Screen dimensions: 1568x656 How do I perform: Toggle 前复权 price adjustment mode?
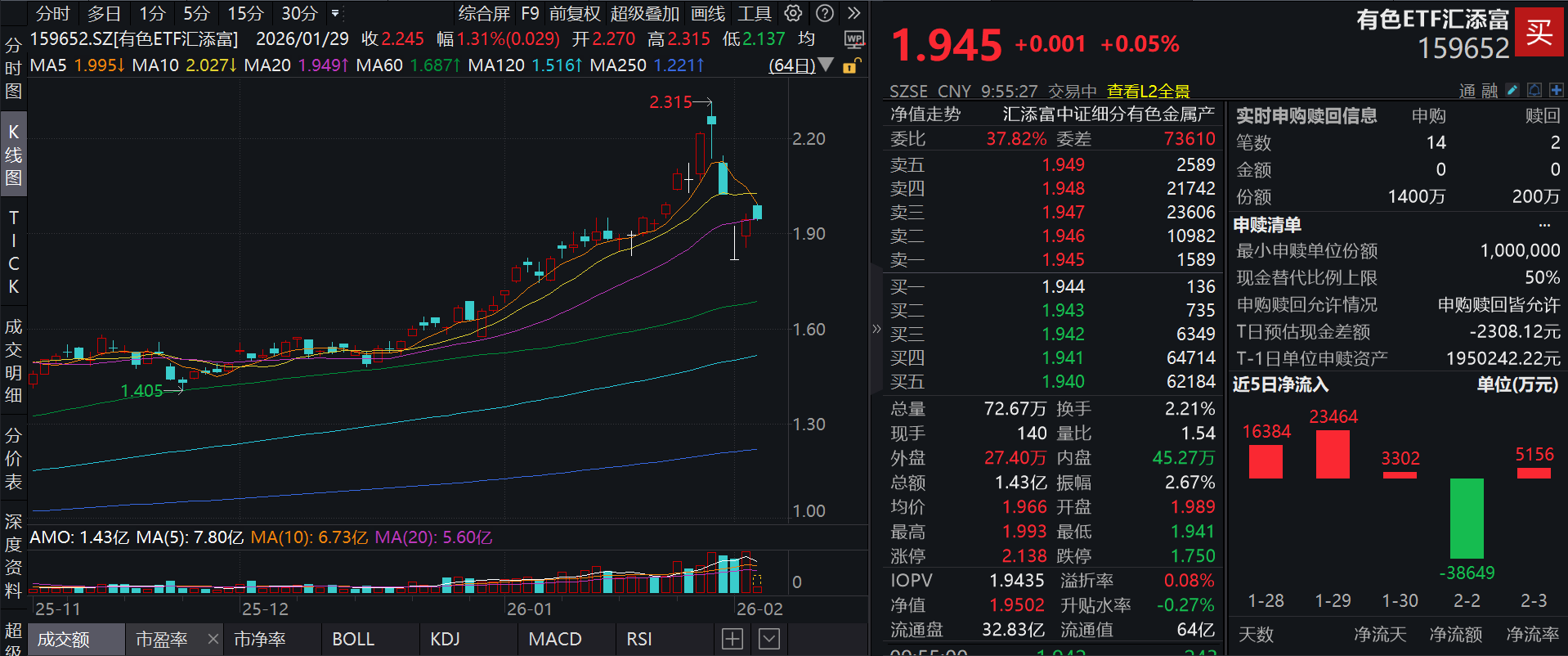pyautogui.click(x=575, y=13)
